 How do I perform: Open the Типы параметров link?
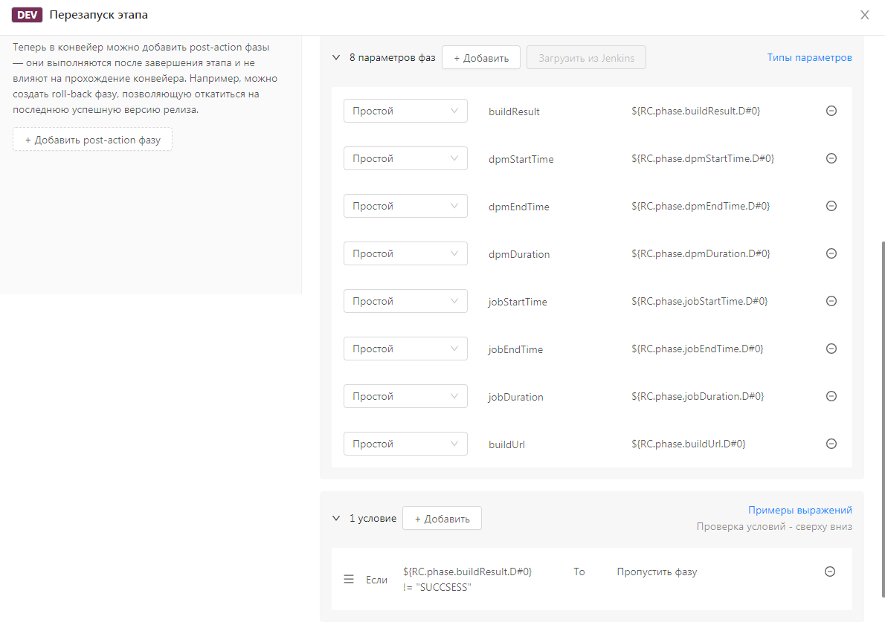[809, 58]
